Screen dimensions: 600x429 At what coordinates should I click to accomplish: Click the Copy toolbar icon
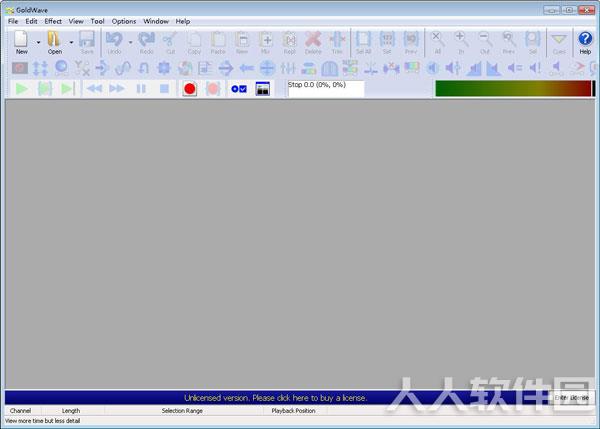[194, 42]
